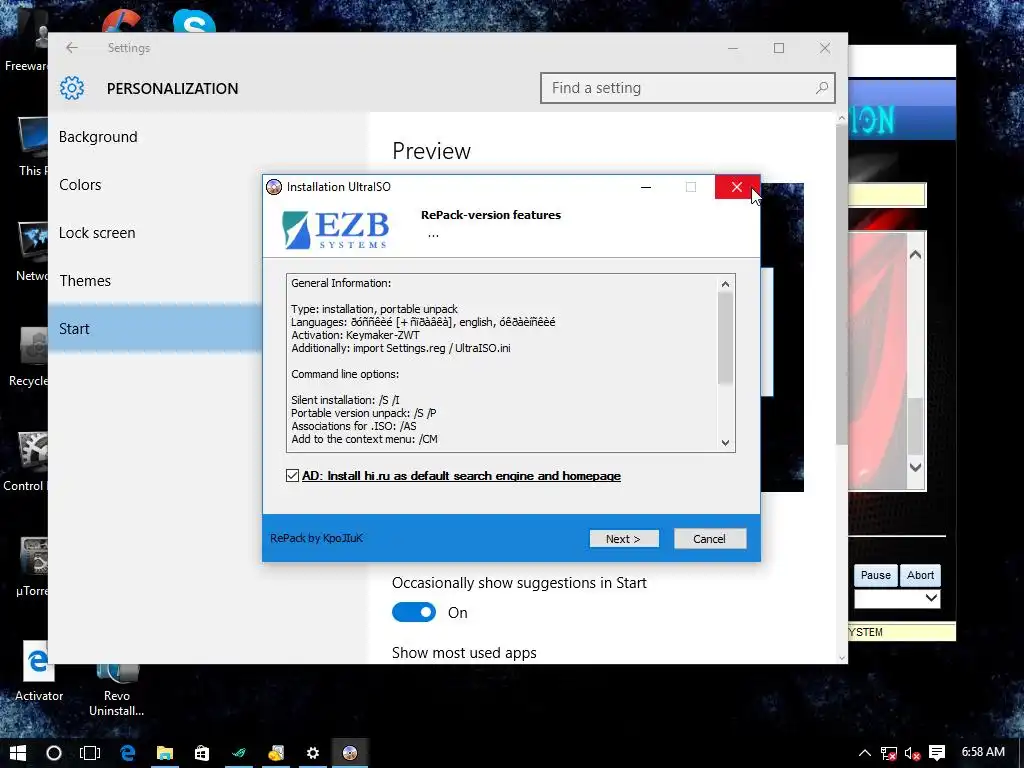Screen dimensions: 1024x768
Task: Click the search magnifier icon in Settings
Action: (x=822, y=88)
